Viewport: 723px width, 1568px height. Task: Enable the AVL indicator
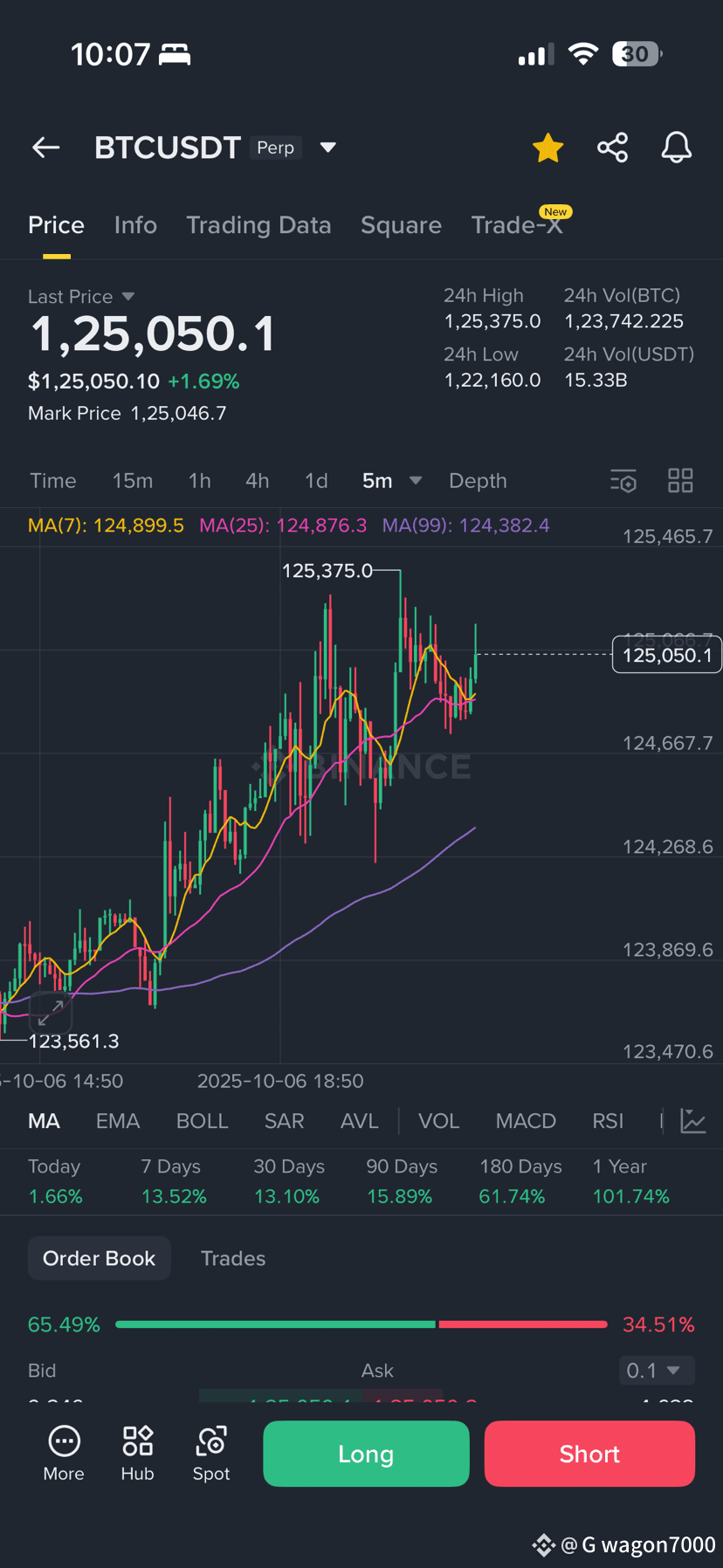(360, 1121)
